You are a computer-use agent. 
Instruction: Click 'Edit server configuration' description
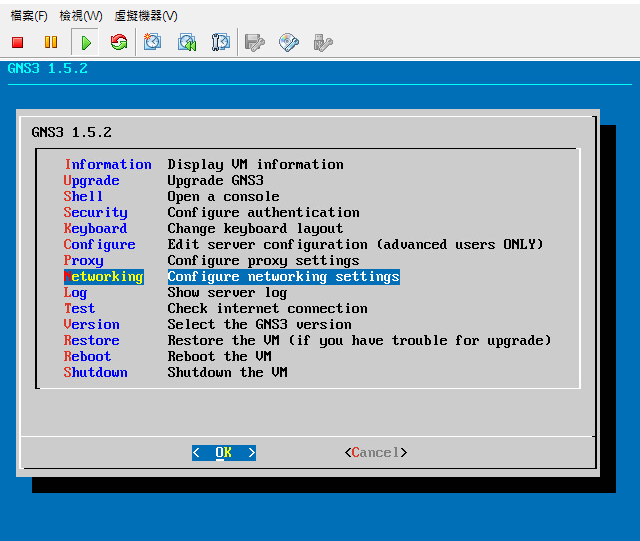[x=355, y=245]
